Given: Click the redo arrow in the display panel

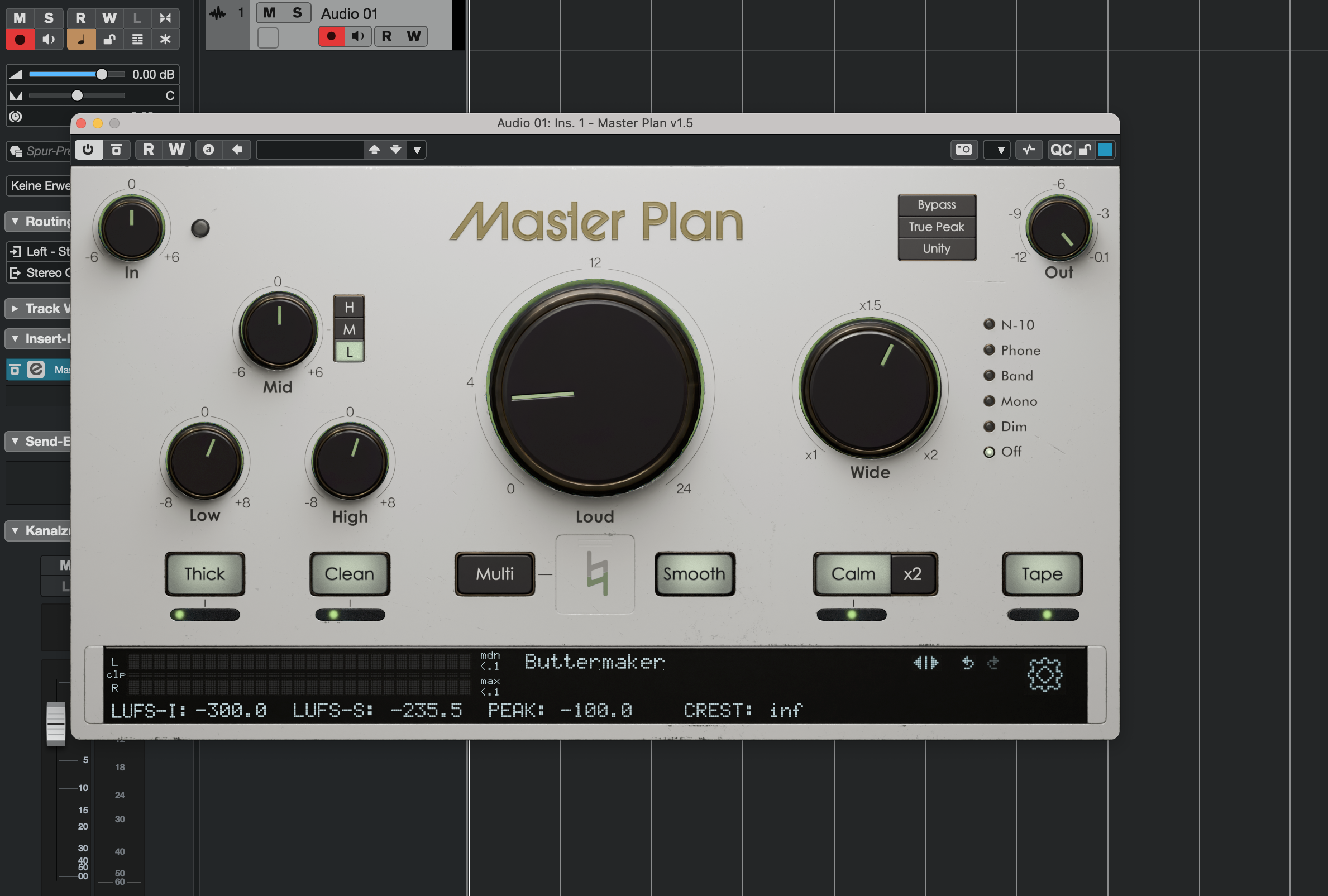Looking at the screenshot, I should click(x=992, y=663).
